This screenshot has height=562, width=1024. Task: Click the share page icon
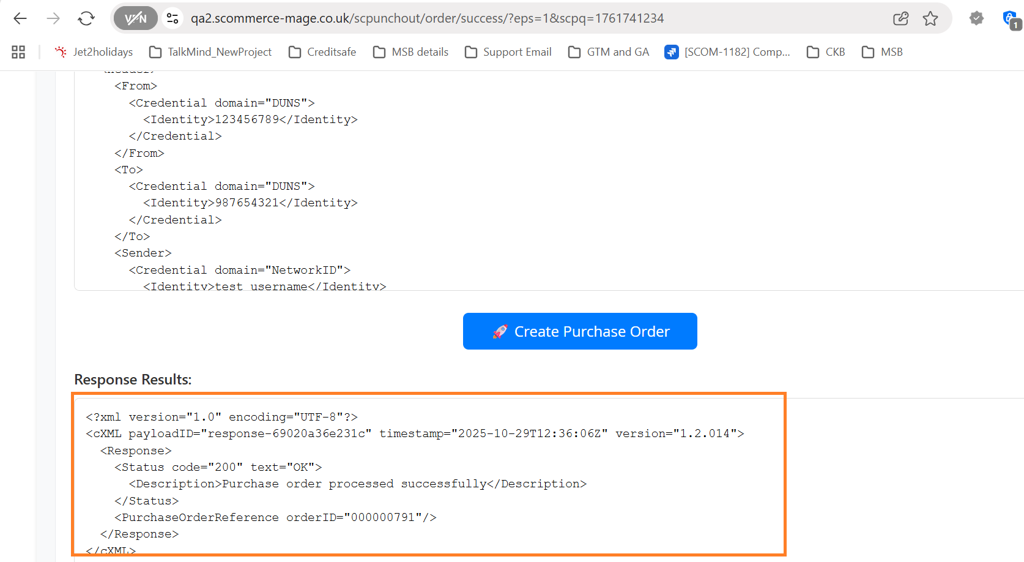pyautogui.click(x=900, y=18)
